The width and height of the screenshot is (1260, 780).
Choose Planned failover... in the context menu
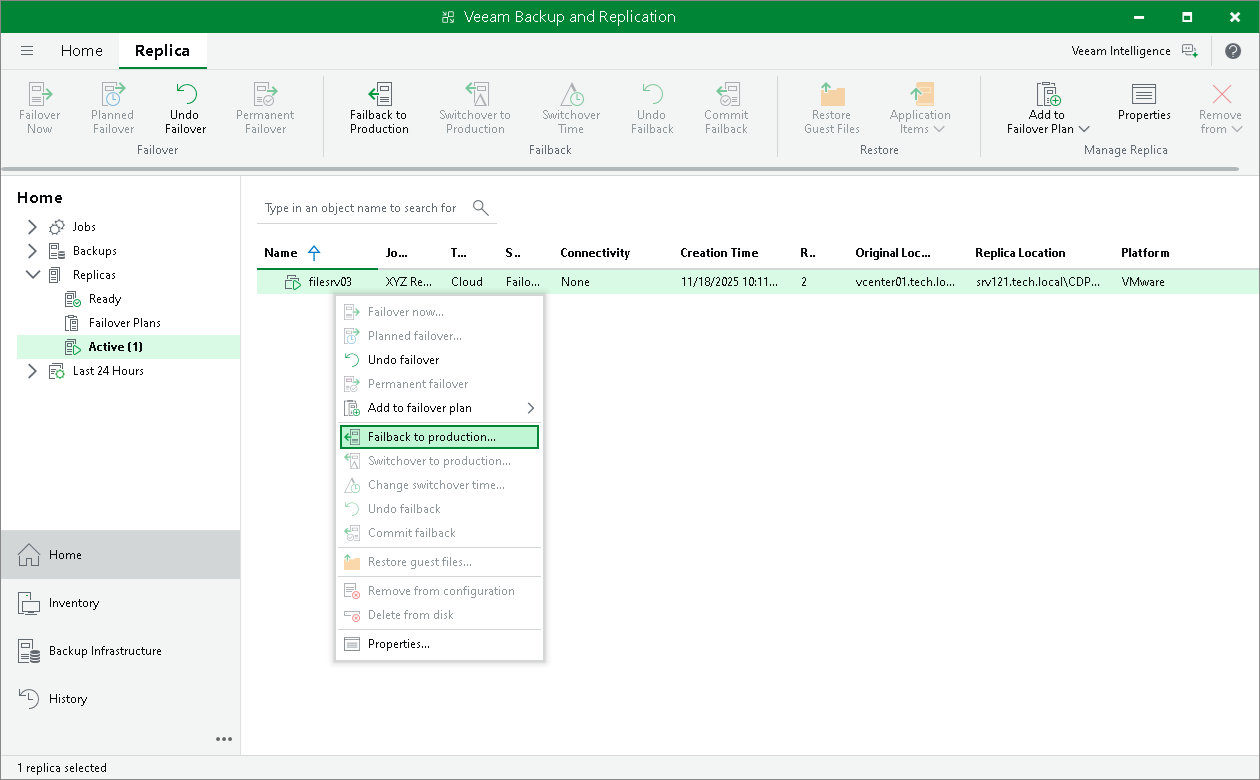(439, 336)
